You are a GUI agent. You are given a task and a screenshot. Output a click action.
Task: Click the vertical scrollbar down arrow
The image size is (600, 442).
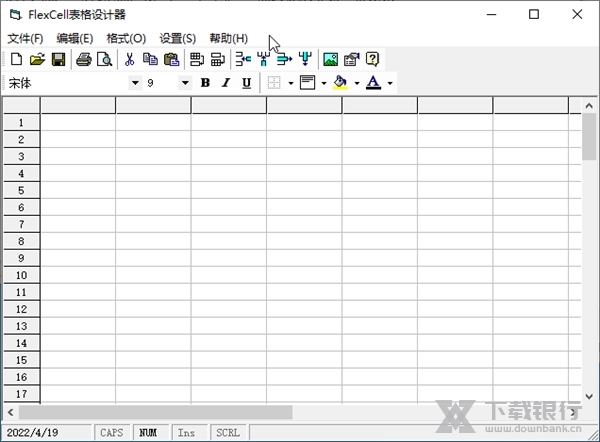pyautogui.click(x=589, y=396)
